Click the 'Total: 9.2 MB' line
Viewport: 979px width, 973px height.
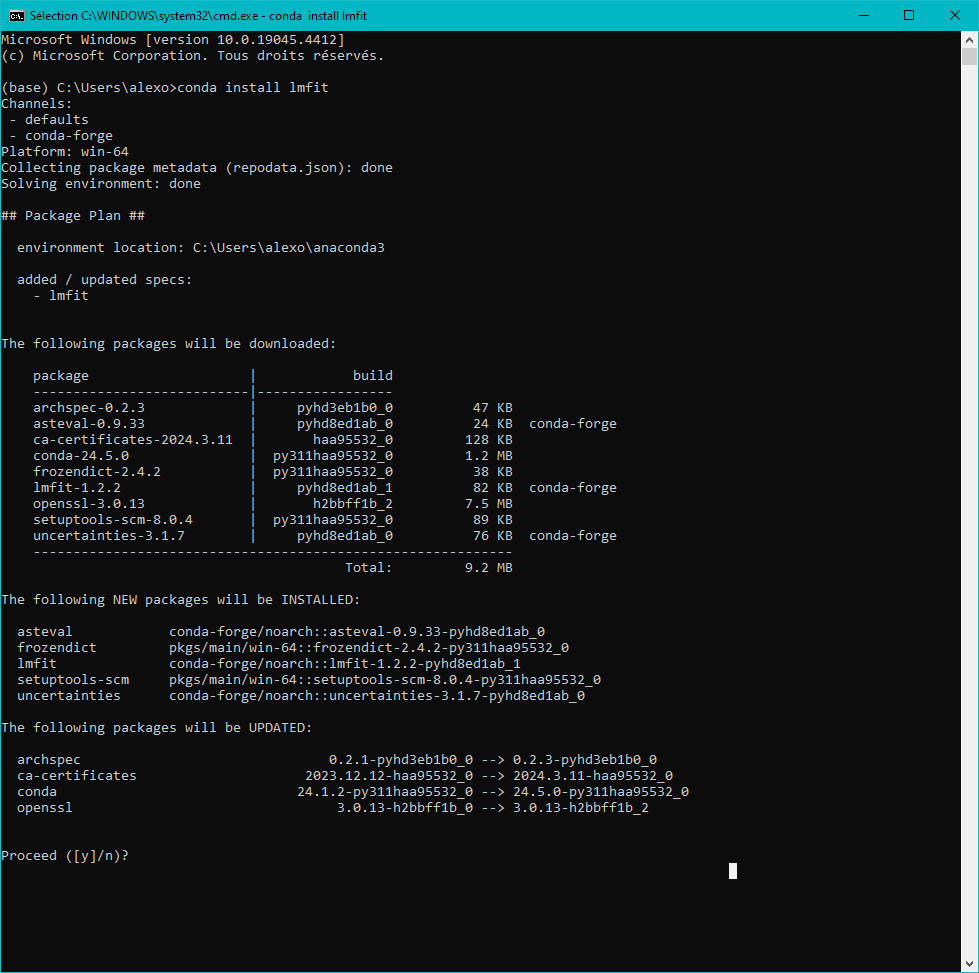point(428,568)
